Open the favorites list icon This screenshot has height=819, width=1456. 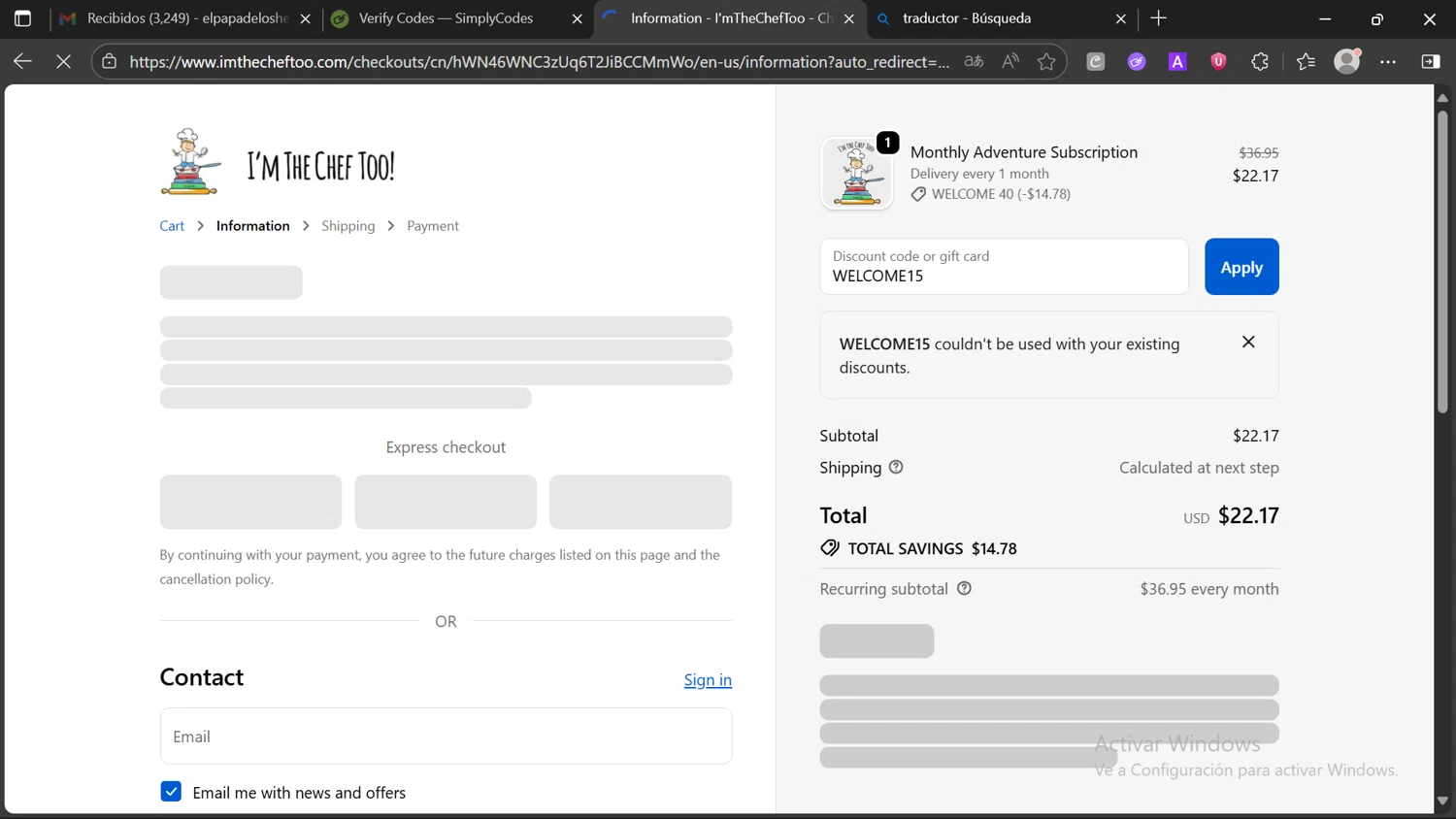[x=1307, y=61]
